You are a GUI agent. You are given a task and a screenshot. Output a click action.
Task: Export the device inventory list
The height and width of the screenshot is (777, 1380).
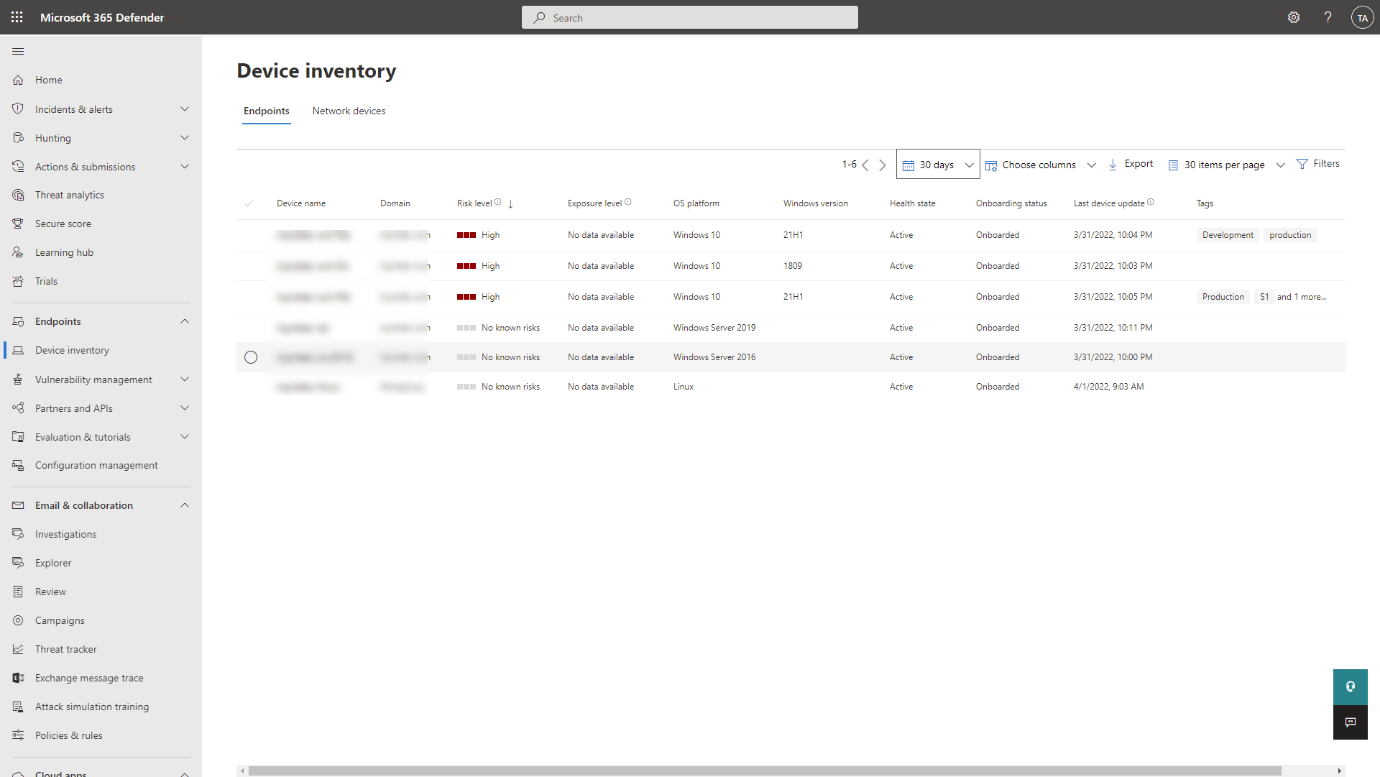(x=1130, y=164)
